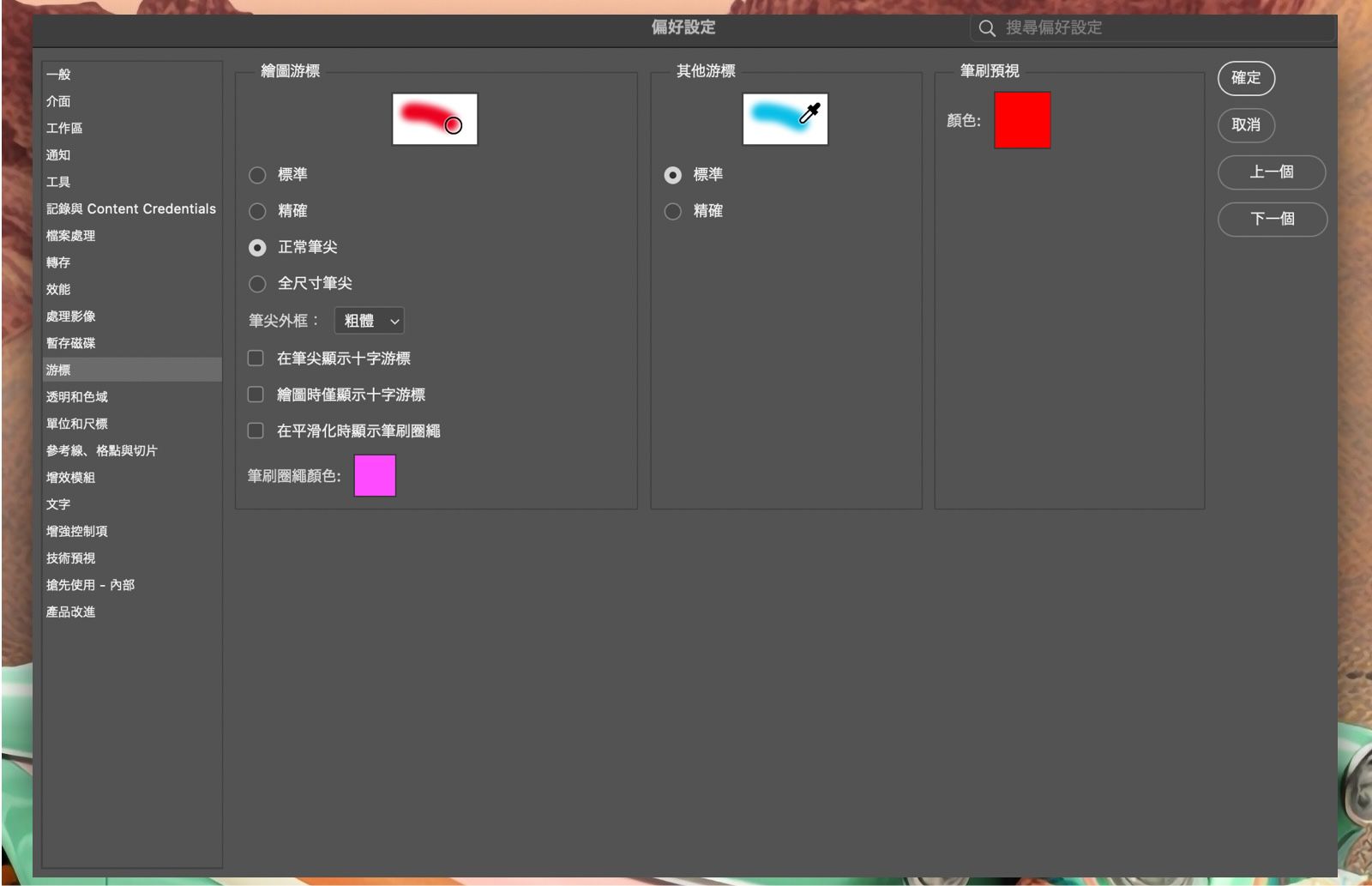Go to next panel with 下一個
This screenshot has height=886, width=1372.
pyautogui.click(x=1273, y=220)
